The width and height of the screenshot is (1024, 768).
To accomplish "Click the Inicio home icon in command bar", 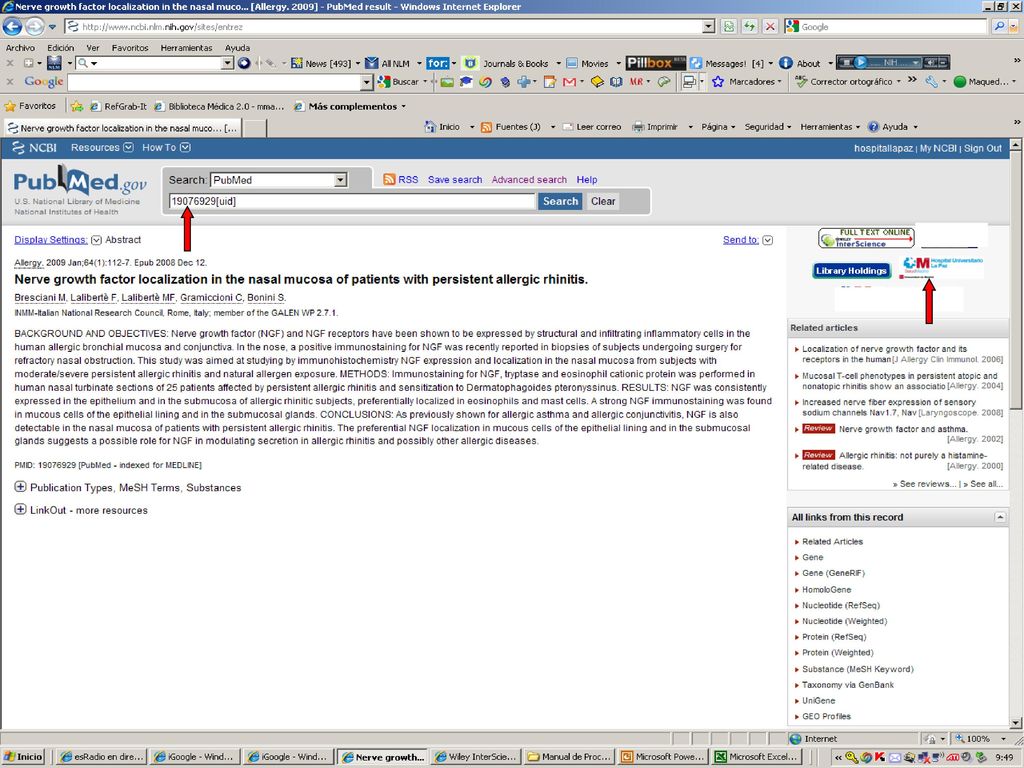I will pyautogui.click(x=430, y=127).
